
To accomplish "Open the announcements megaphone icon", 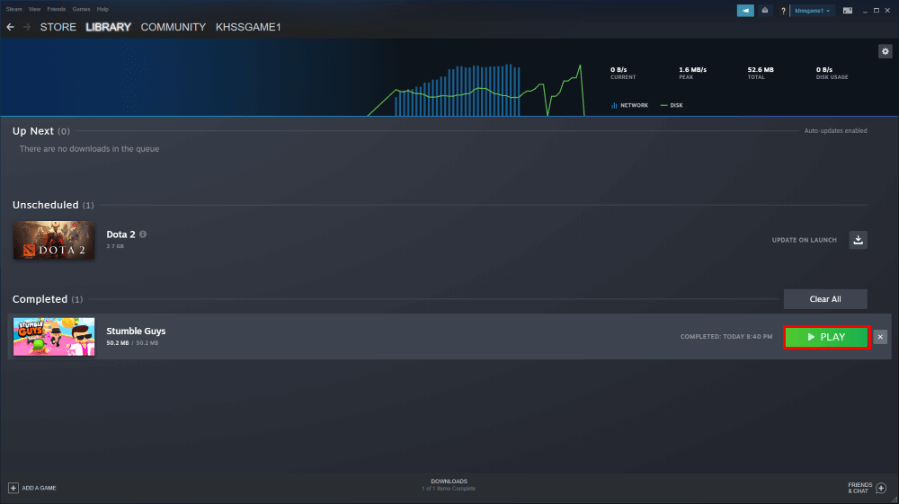I will 745,10.
